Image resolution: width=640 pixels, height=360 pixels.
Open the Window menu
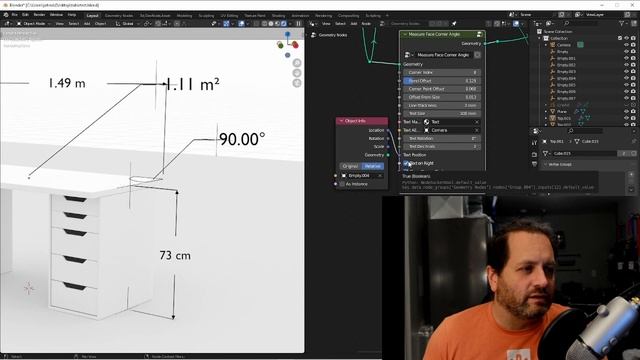coord(56,15)
